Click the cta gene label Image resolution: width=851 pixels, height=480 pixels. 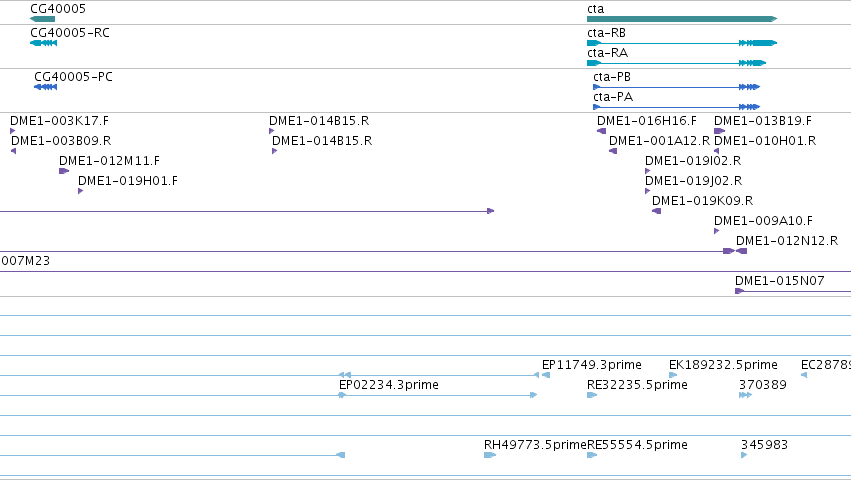pyautogui.click(x=595, y=9)
